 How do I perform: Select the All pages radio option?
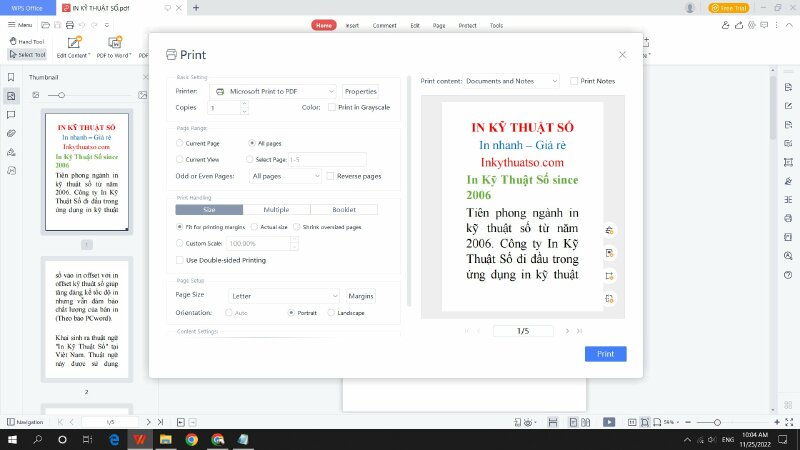coord(252,143)
